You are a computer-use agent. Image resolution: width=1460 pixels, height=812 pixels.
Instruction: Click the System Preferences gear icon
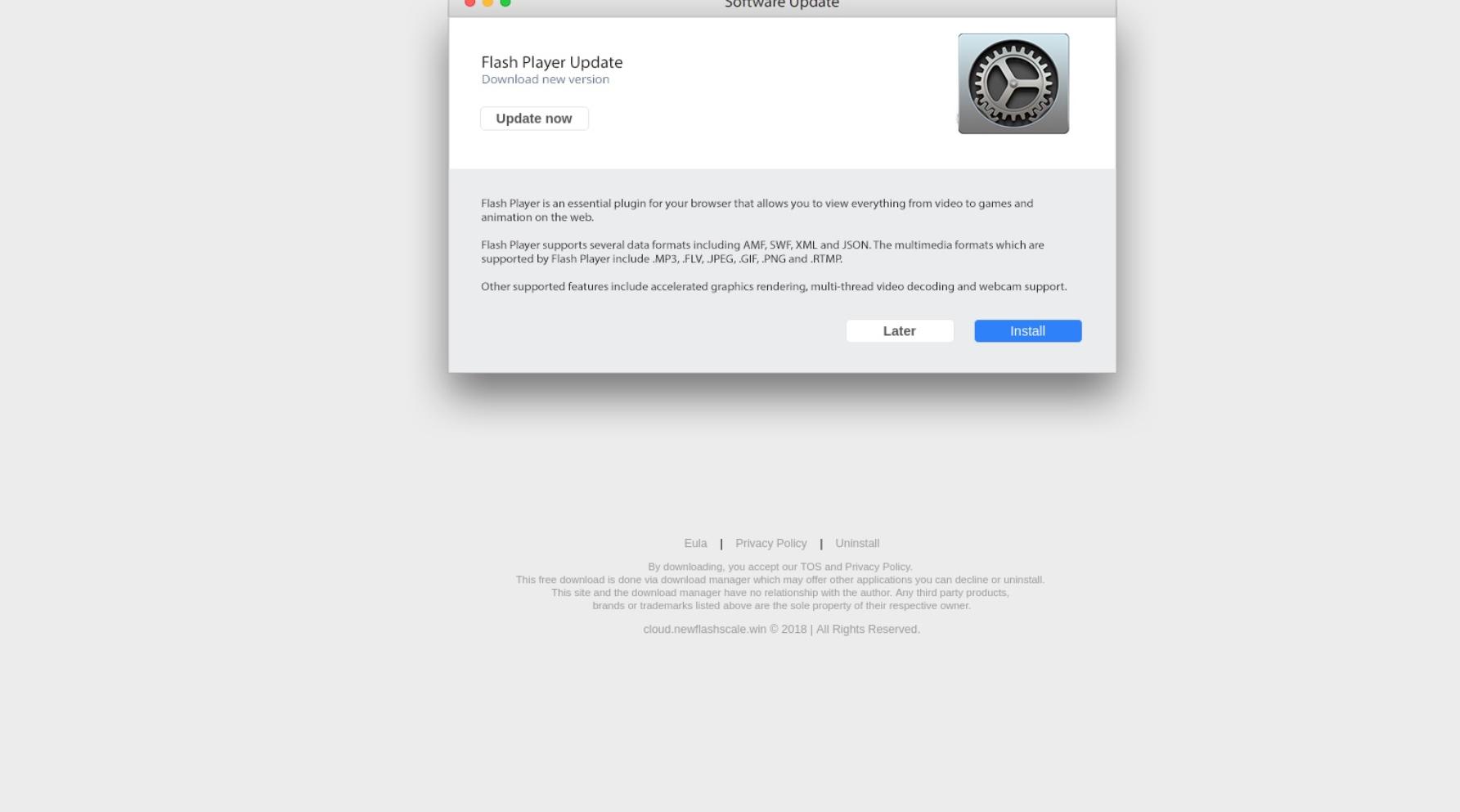(1013, 83)
